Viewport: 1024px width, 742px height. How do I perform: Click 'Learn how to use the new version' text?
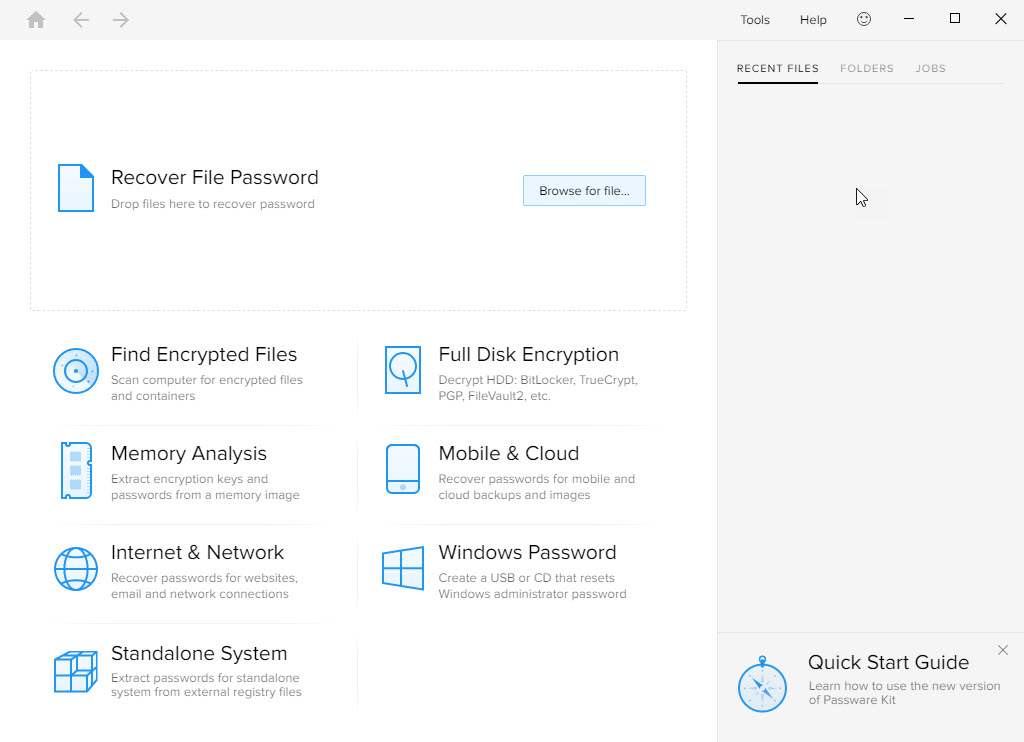[904, 693]
